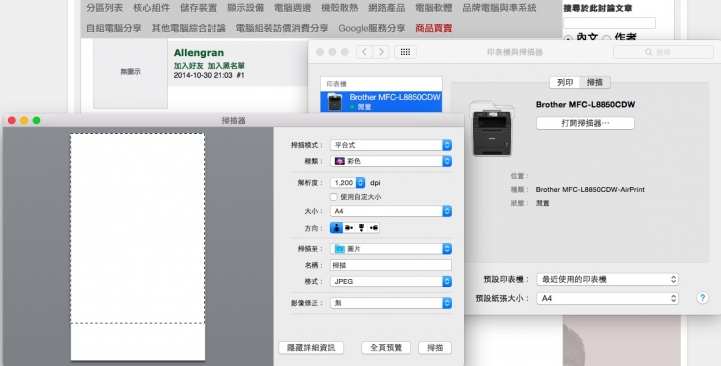
Task: Open the 核心組件 forum menu
Action: click(151, 8)
